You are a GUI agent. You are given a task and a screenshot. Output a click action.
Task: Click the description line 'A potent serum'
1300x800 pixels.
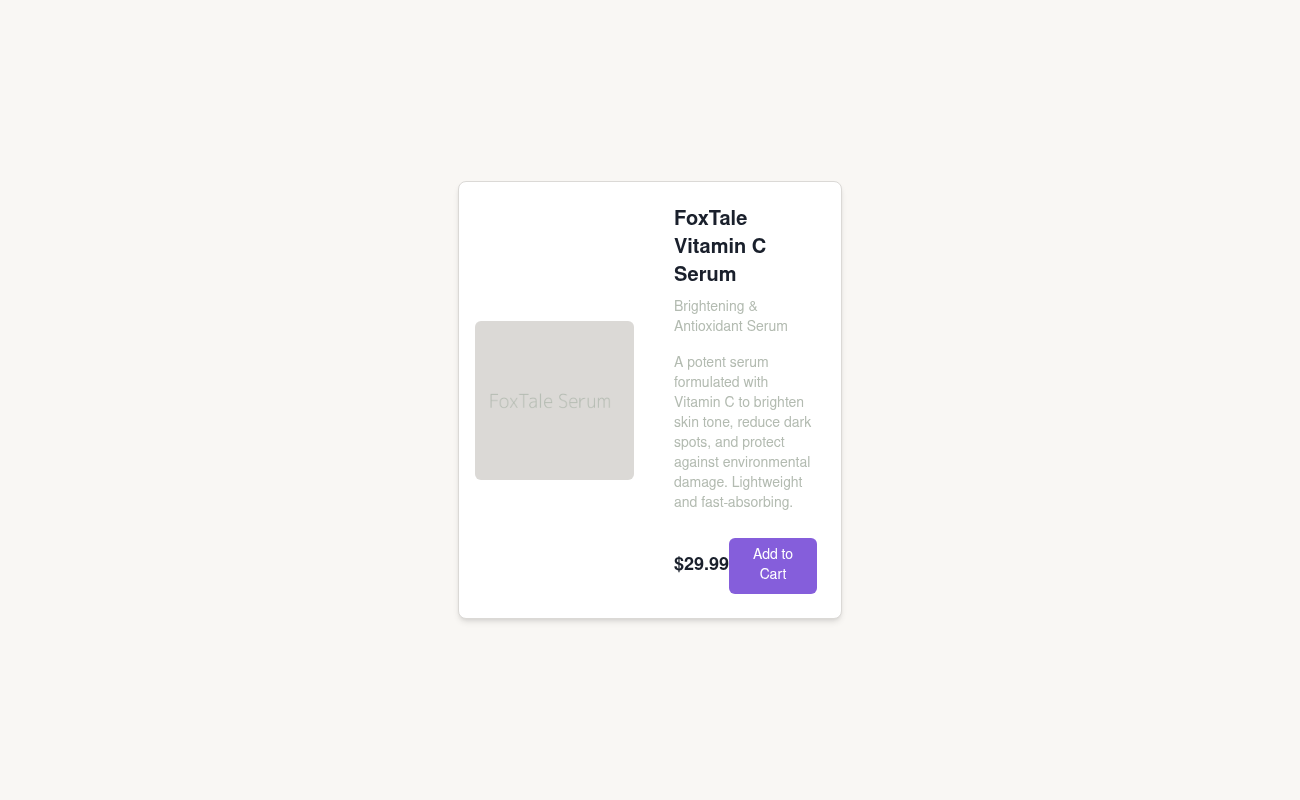(721, 362)
